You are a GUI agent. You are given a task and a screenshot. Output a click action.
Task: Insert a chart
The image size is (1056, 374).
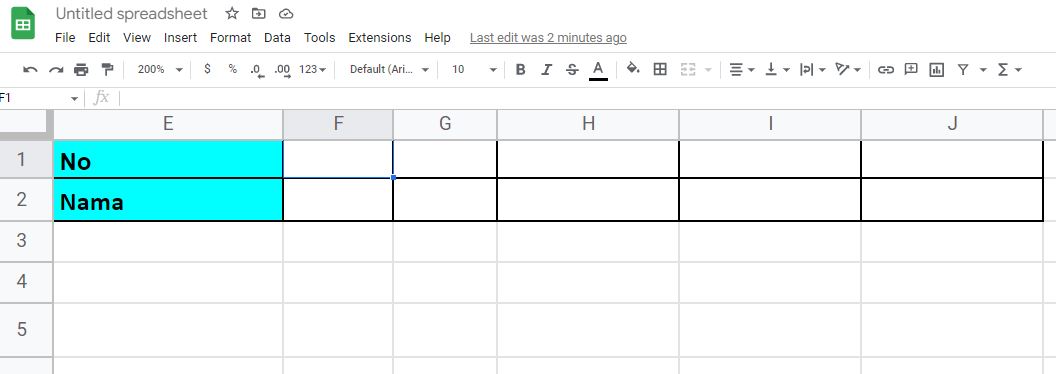point(936,69)
